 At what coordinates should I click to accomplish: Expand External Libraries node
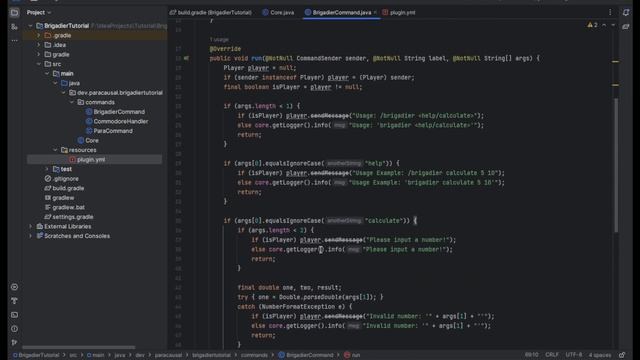(x=30, y=226)
